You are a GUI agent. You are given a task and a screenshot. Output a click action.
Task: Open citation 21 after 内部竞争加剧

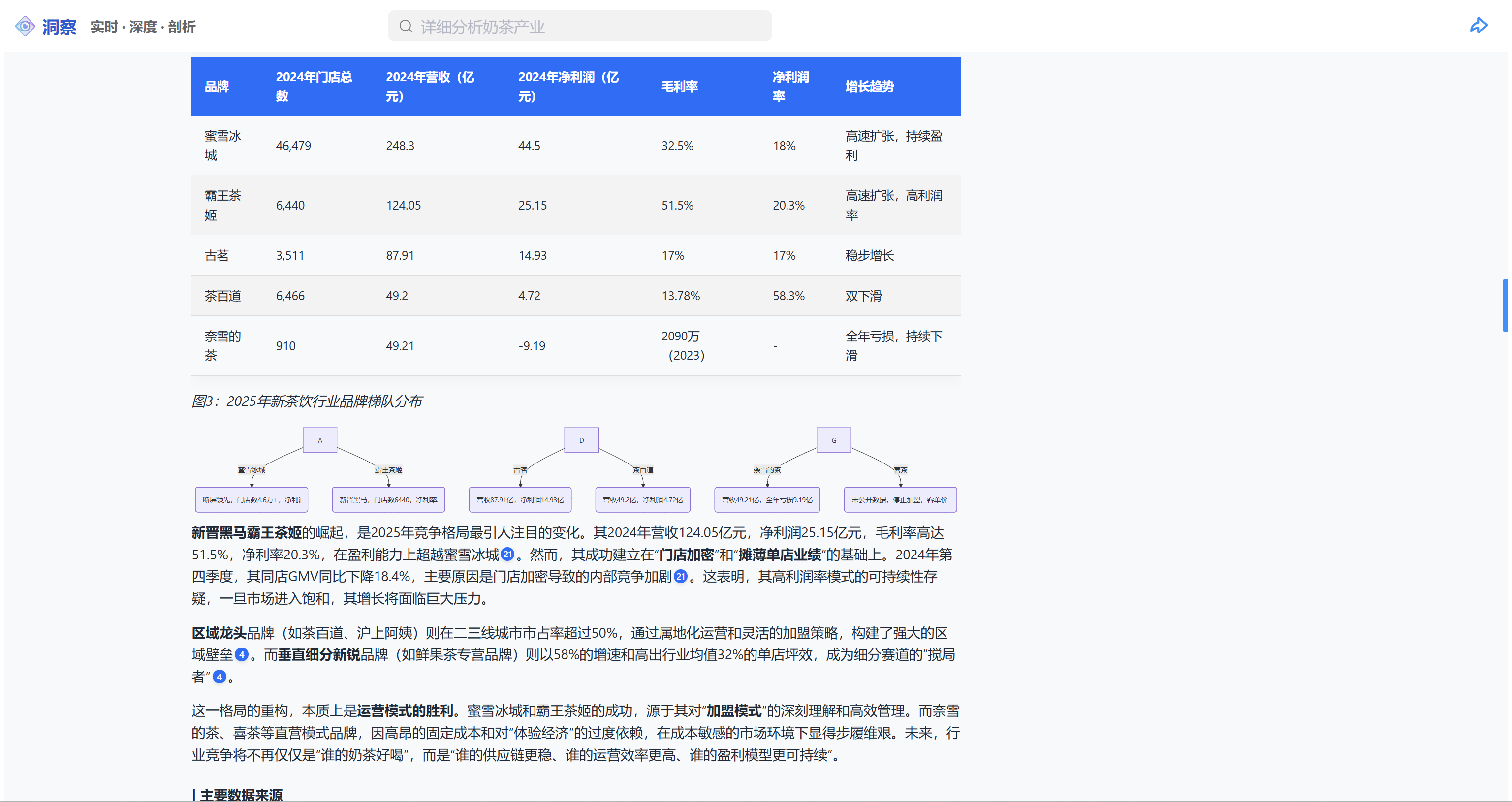[680, 577]
